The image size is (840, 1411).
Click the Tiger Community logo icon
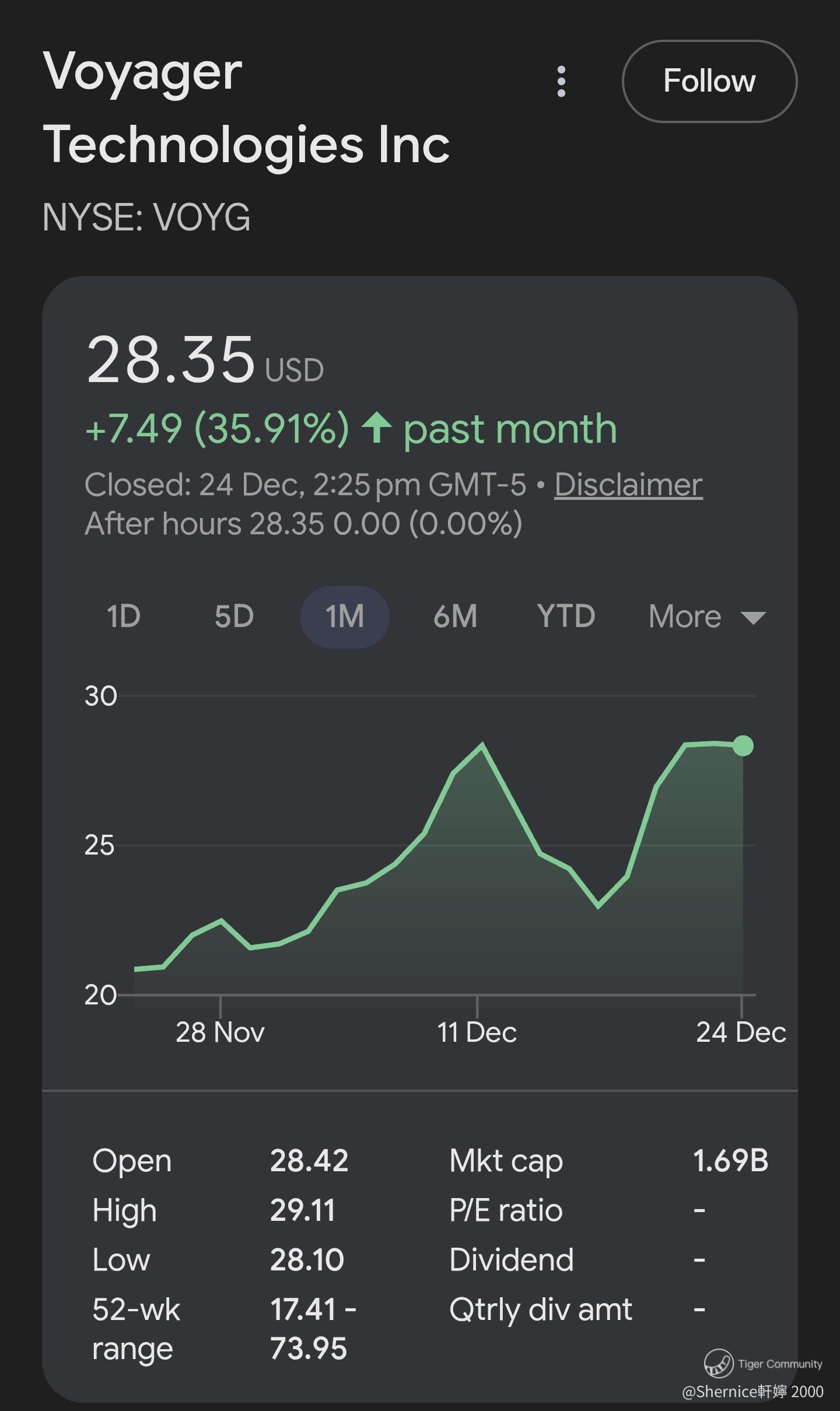718,1363
